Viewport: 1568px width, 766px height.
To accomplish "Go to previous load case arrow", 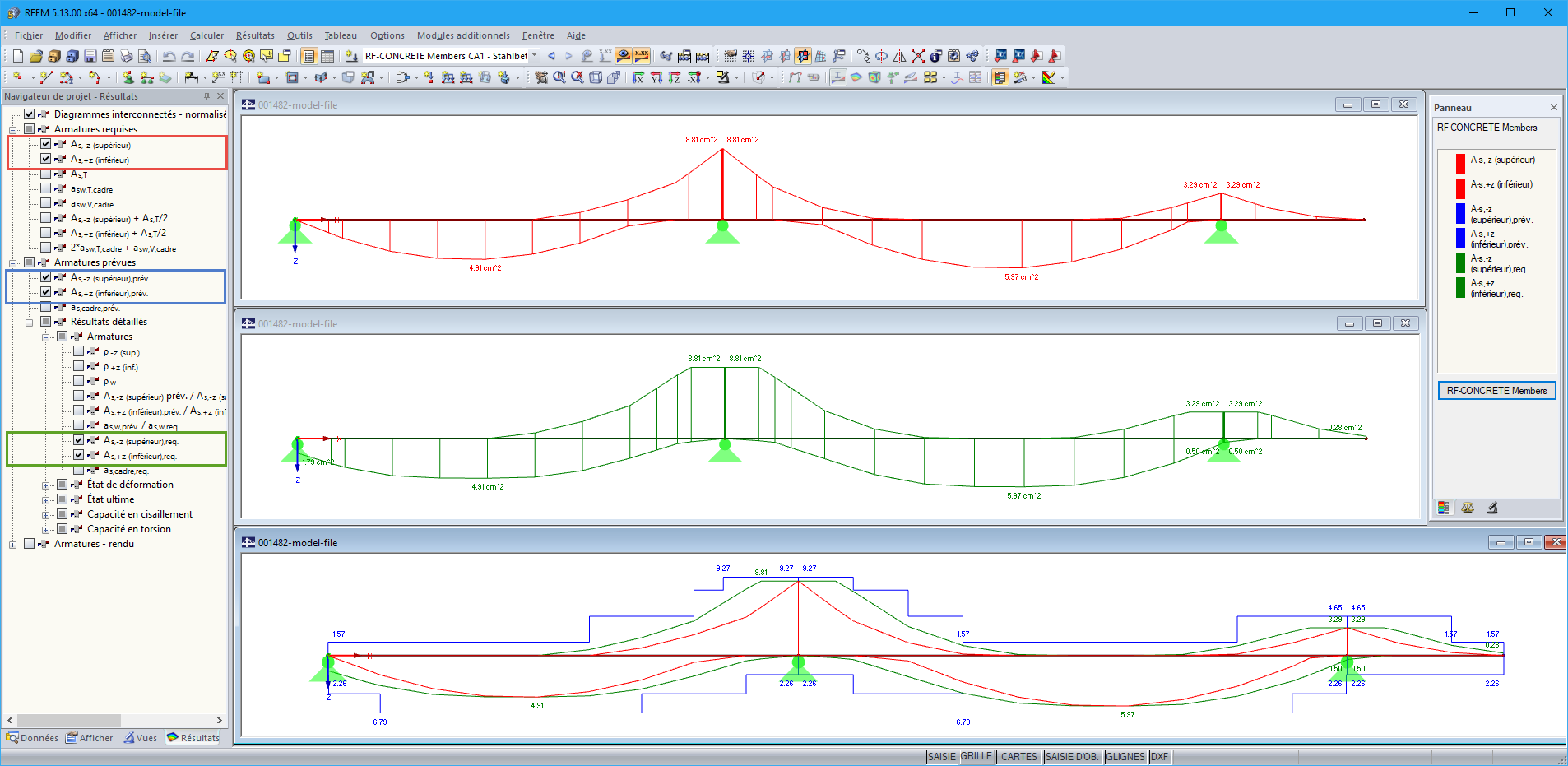I will (x=551, y=56).
